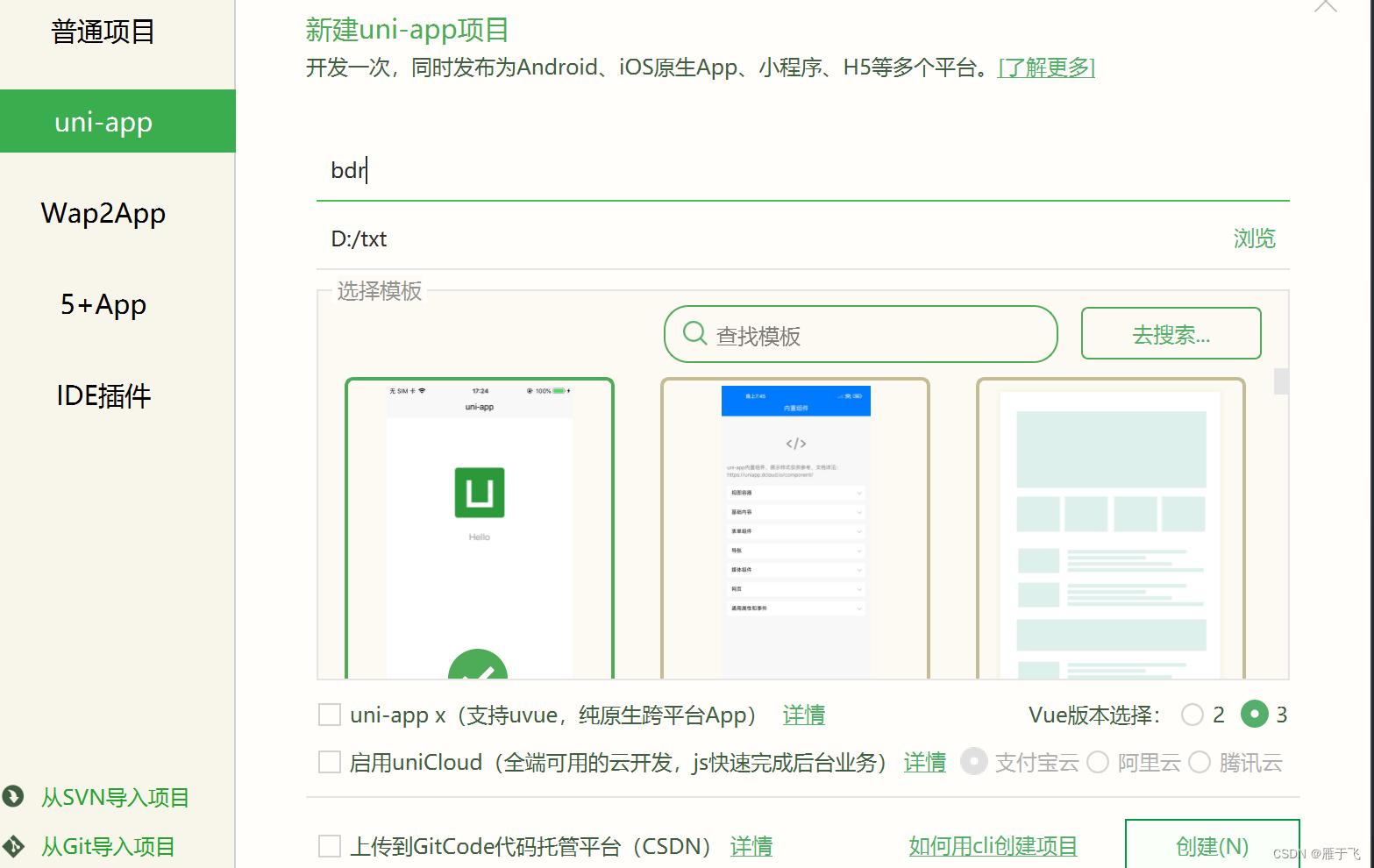This screenshot has height=868, width=1374.
Task: Select the default Hello uni-app template
Action: [x=480, y=529]
